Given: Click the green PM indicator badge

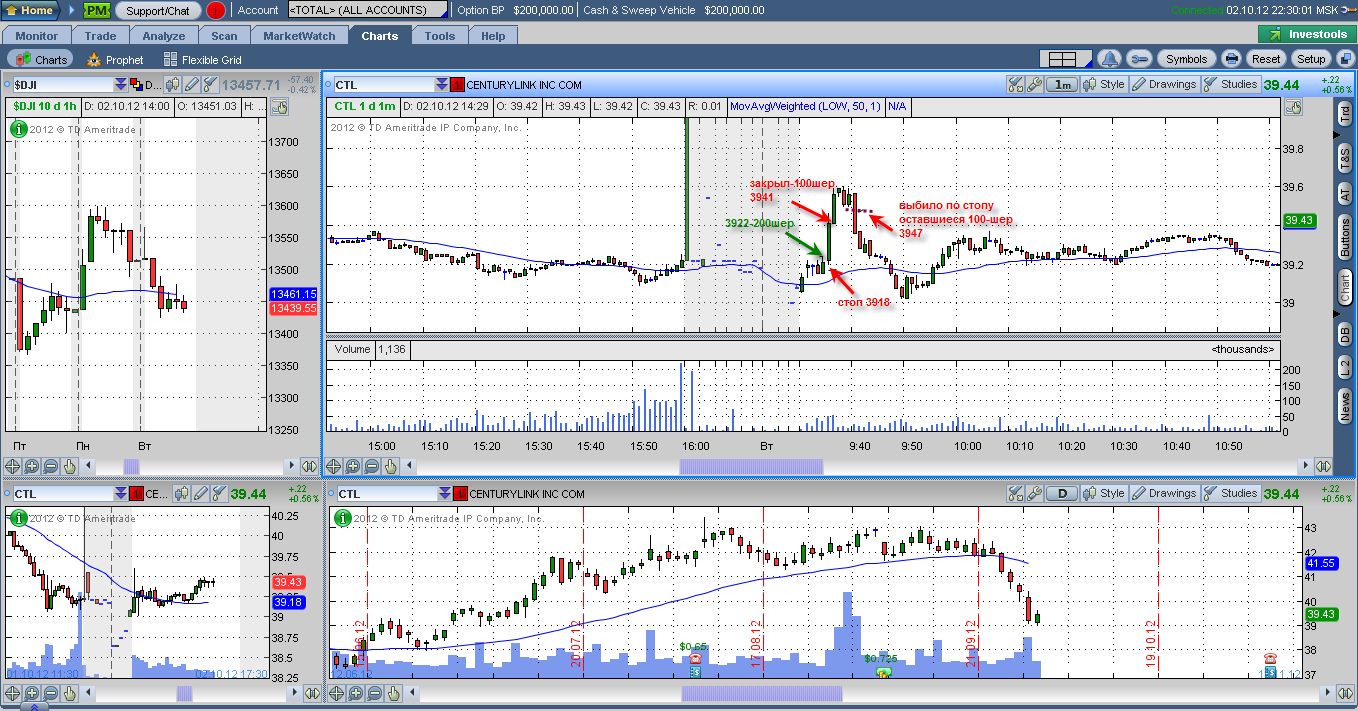Looking at the screenshot, I should [x=96, y=10].
